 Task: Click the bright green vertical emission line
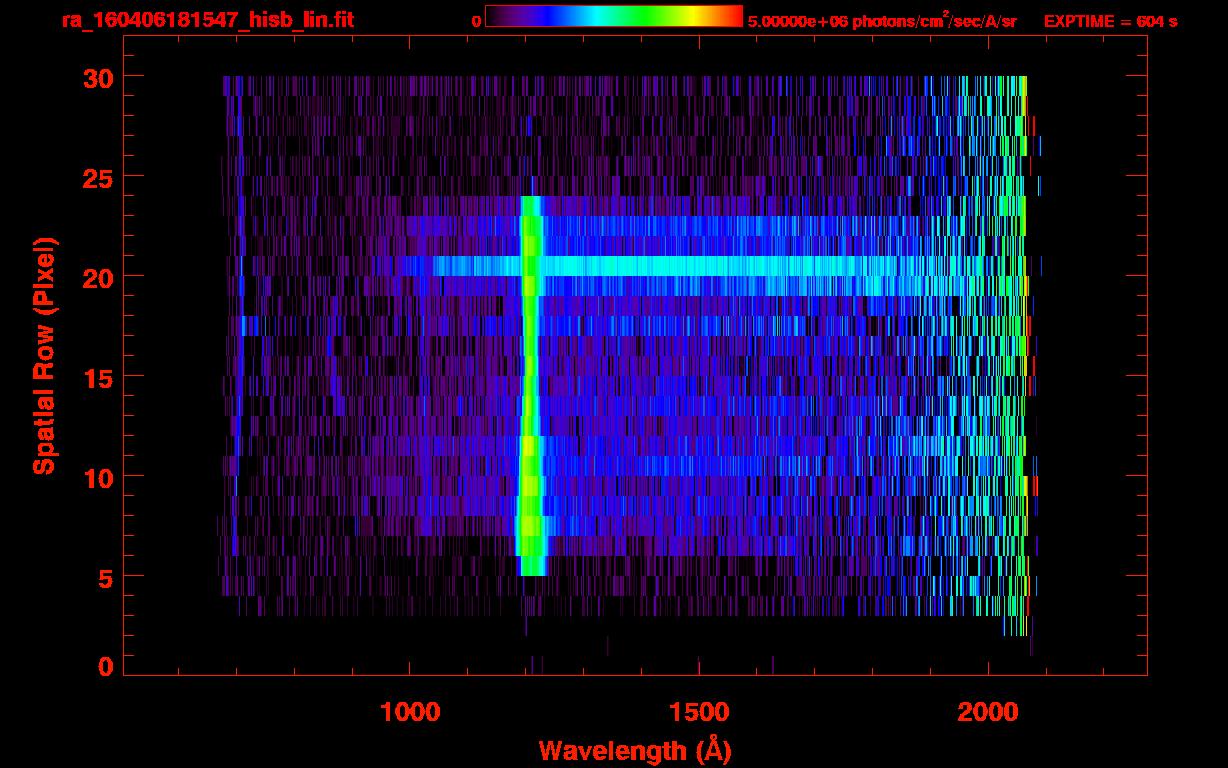530,400
